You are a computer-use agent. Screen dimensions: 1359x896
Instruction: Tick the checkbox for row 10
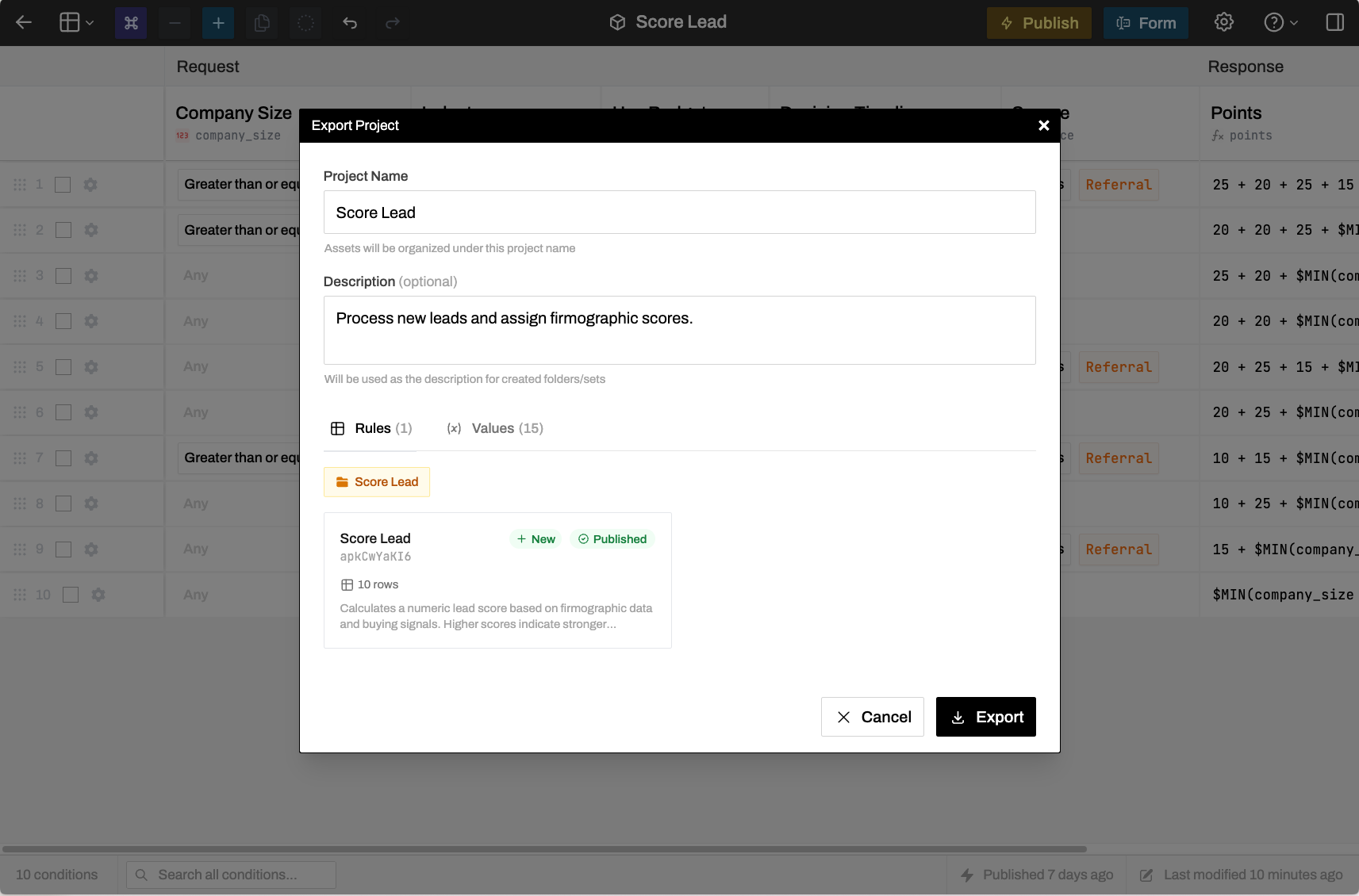click(x=71, y=595)
